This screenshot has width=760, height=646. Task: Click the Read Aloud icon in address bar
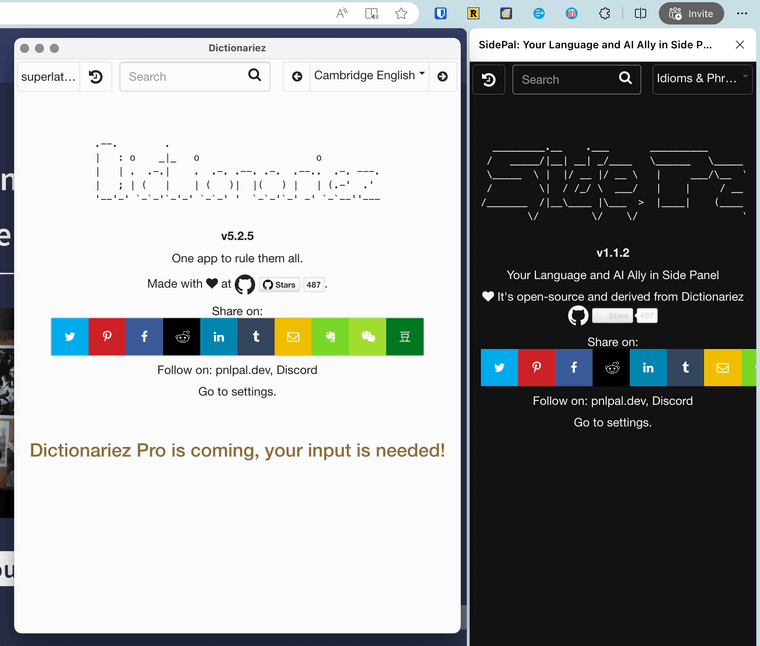pyautogui.click(x=342, y=14)
